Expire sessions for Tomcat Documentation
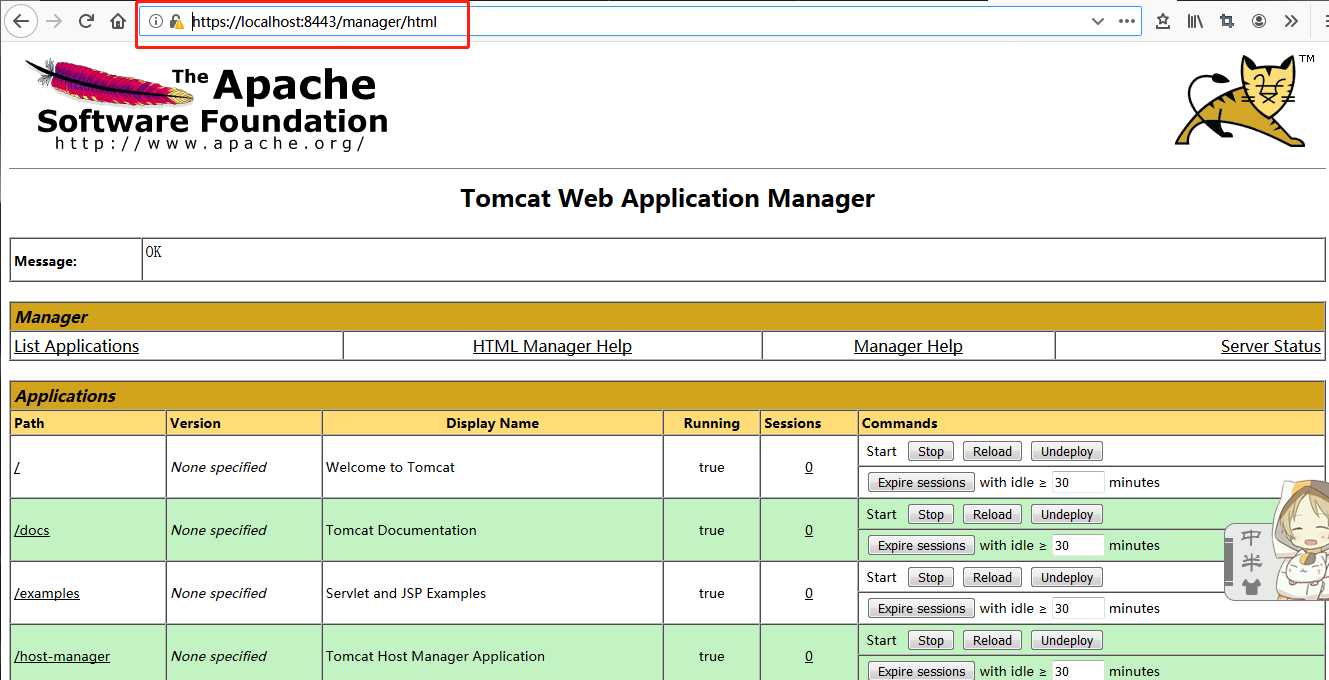Image resolution: width=1329 pixels, height=680 pixels. 921,546
